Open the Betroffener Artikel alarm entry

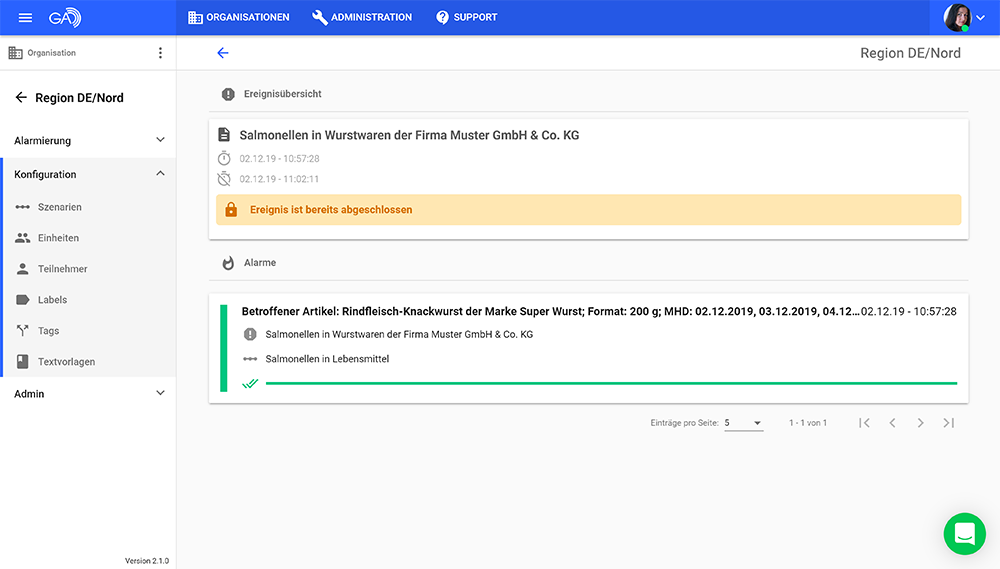point(550,312)
